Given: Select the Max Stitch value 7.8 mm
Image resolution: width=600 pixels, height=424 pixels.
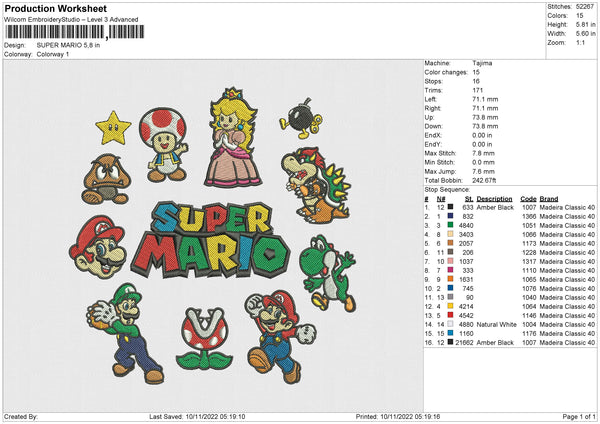Looking at the screenshot, I should pyautogui.click(x=483, y=153).
